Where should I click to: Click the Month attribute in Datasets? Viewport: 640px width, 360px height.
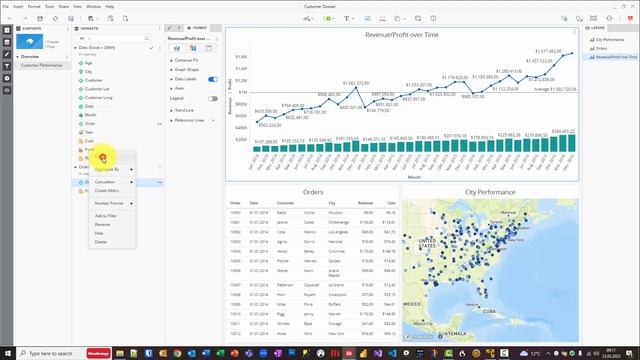90,115
